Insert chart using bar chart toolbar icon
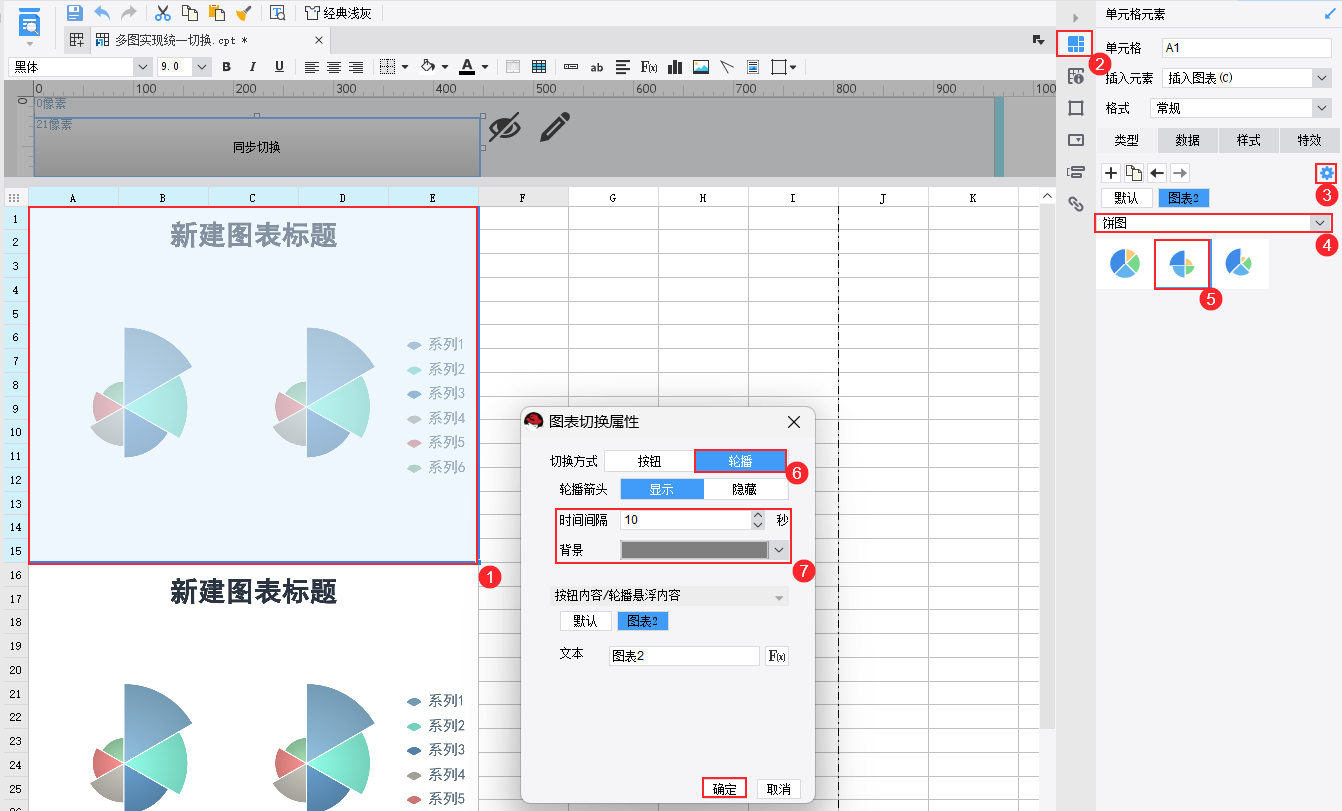The width and height of the screenshot is (1342, 811). point(675,67)
